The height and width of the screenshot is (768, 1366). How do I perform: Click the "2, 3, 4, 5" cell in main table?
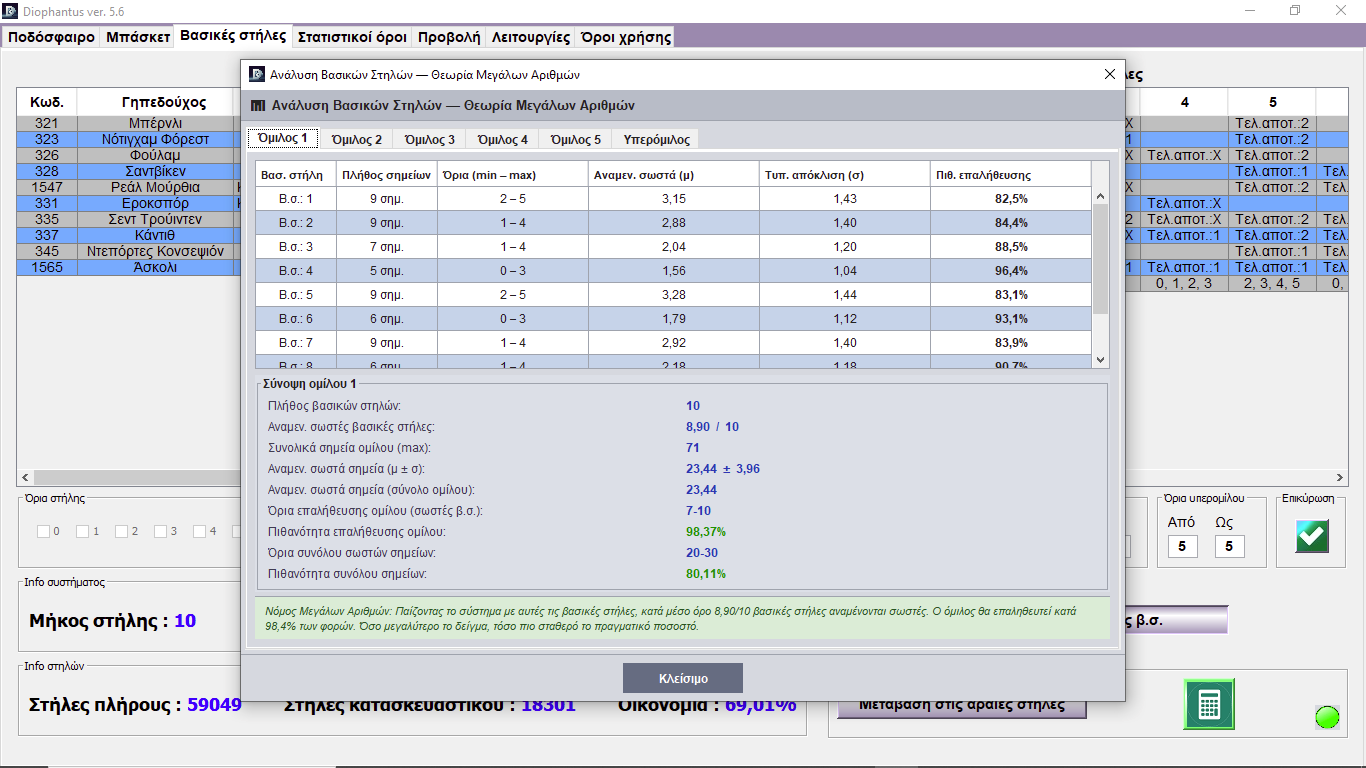pos(1272,283)
